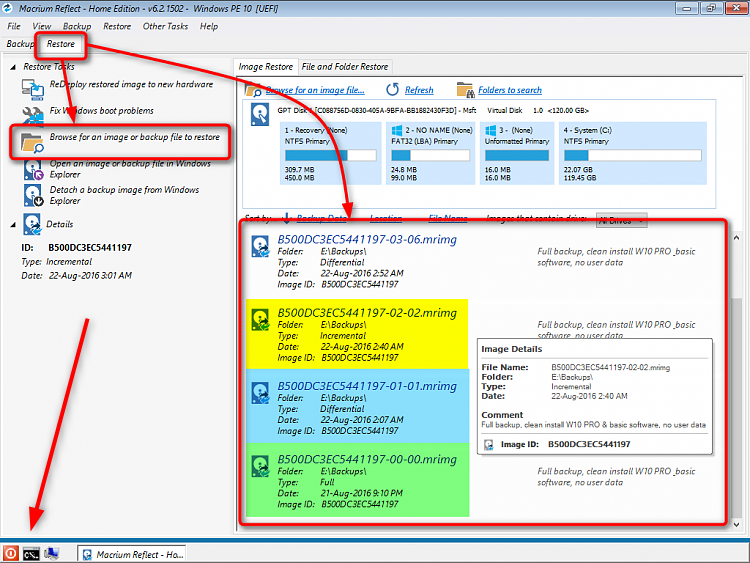Click partition 4 System (C:) usage bar
750x563 pixels.
(633, 155)
